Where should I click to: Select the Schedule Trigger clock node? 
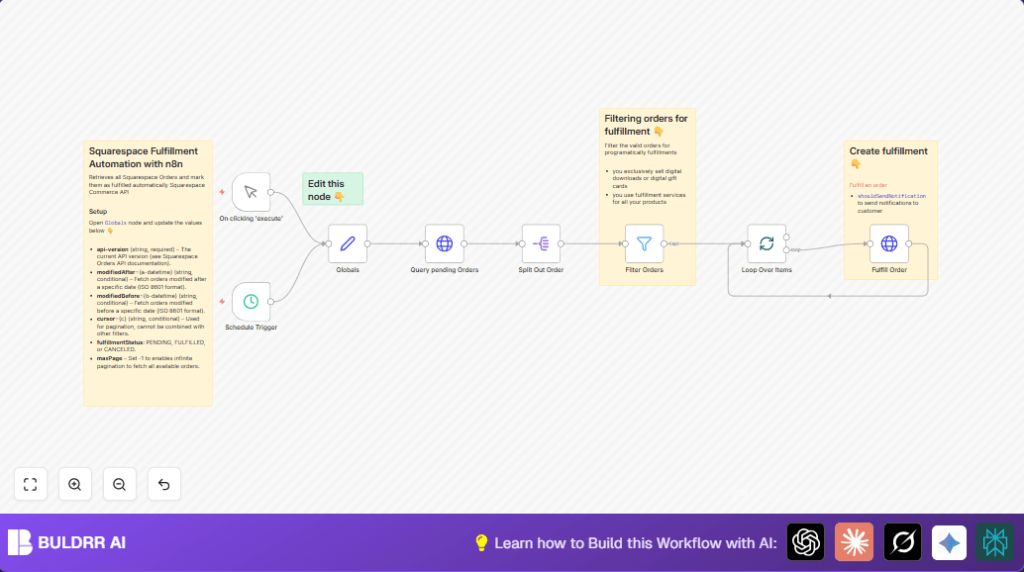coord(251,302)
